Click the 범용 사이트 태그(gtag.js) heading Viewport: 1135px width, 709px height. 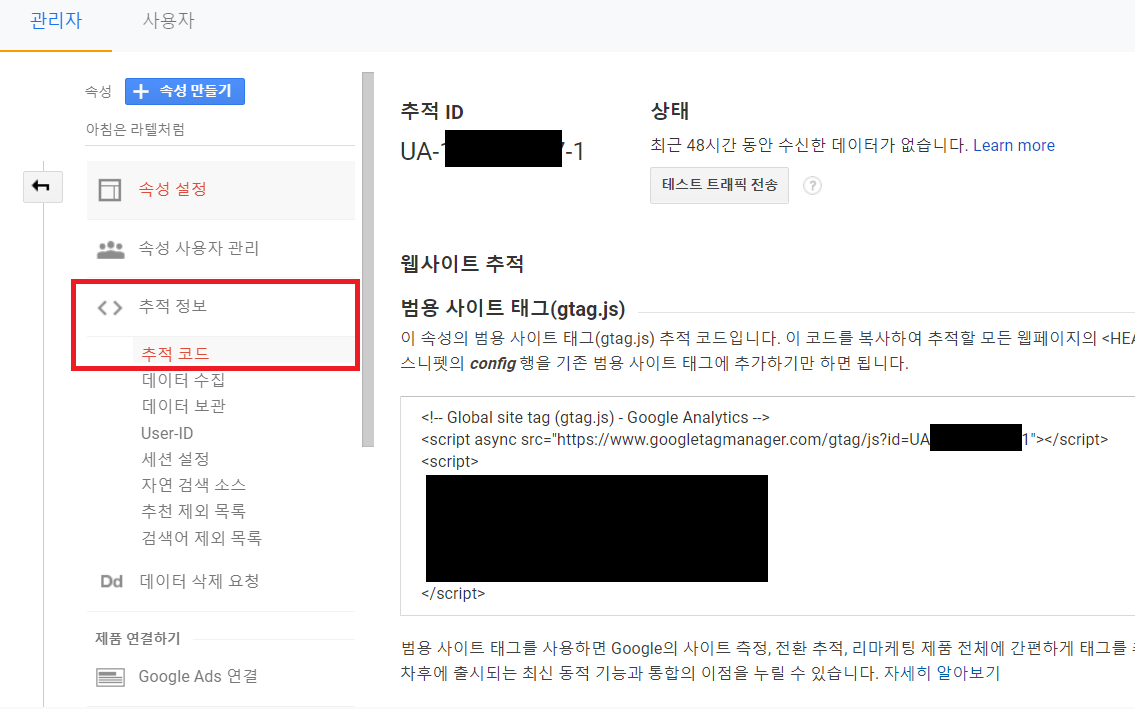512,309
